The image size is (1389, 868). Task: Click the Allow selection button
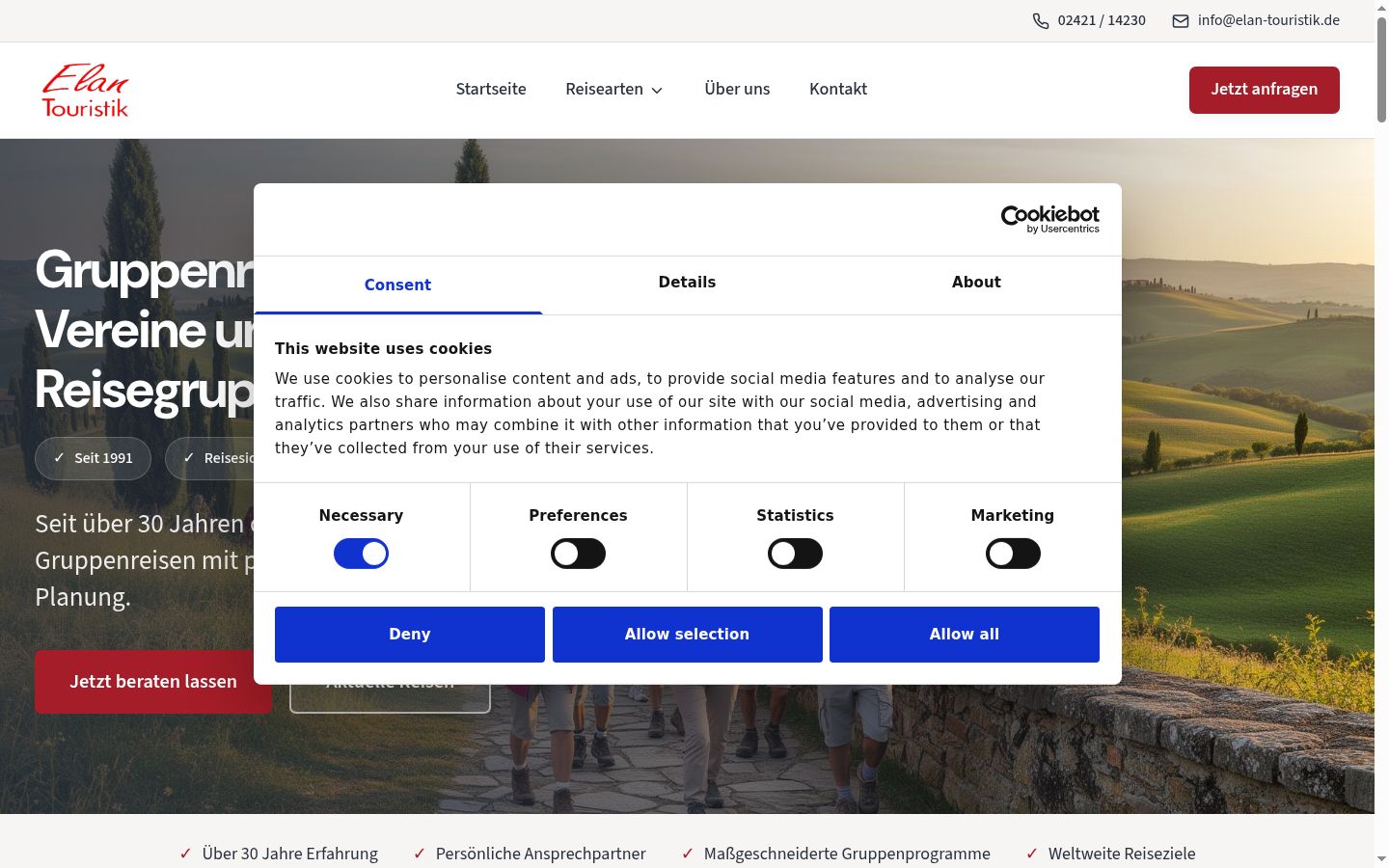(x=687, y=635)
